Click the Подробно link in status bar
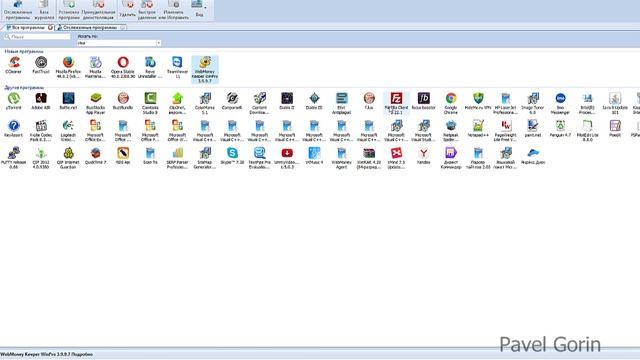Viewport: 640px width, 360px height. 83,354
